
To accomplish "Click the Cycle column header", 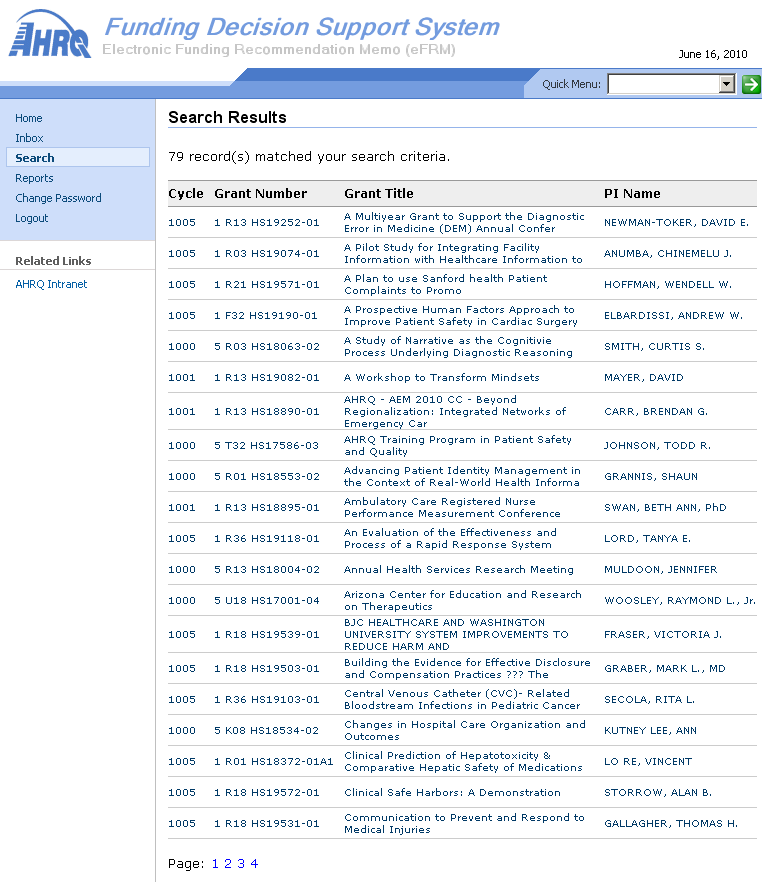I will (186, 194).
